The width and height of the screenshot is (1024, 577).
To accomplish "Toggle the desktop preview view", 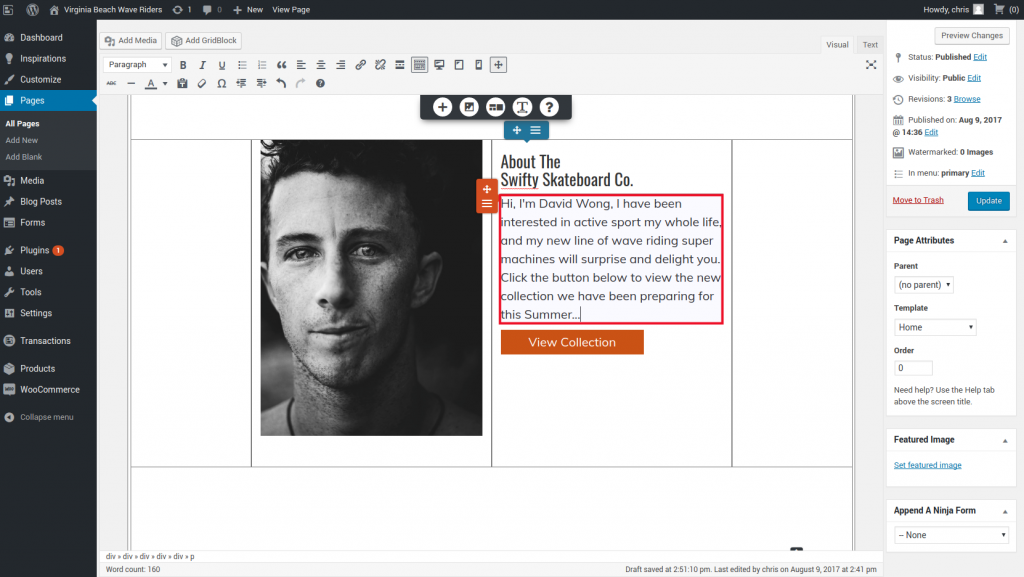I will point(439,65).
